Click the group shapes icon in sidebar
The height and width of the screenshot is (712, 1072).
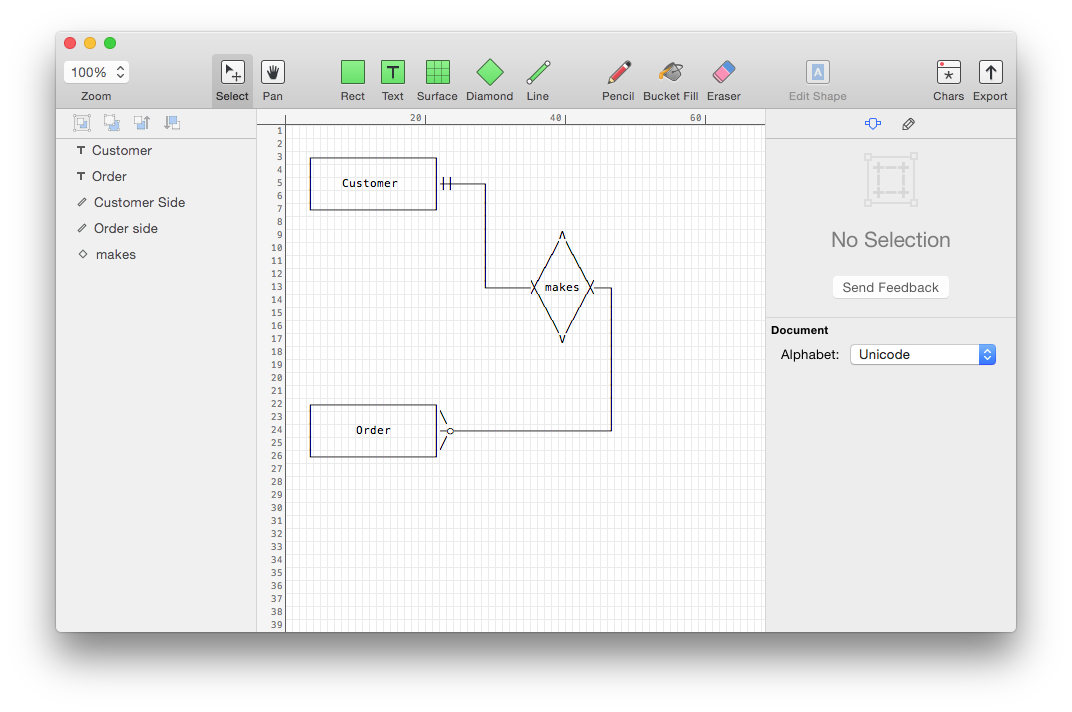point(82,123)
